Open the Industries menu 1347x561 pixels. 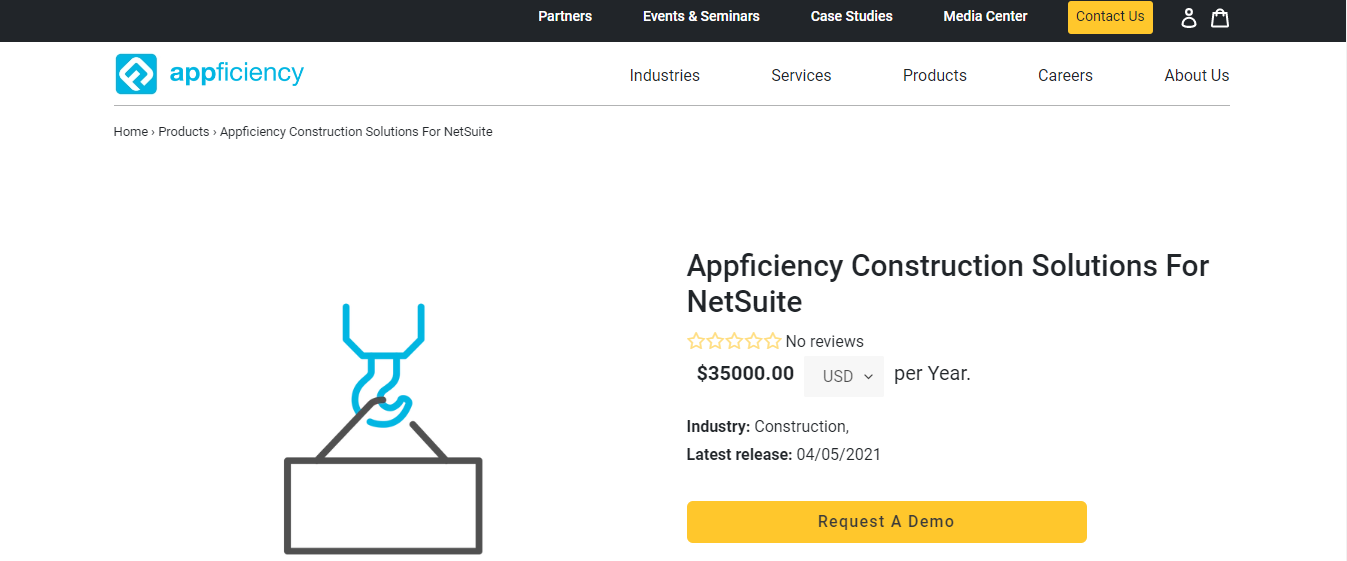(664, 75)
